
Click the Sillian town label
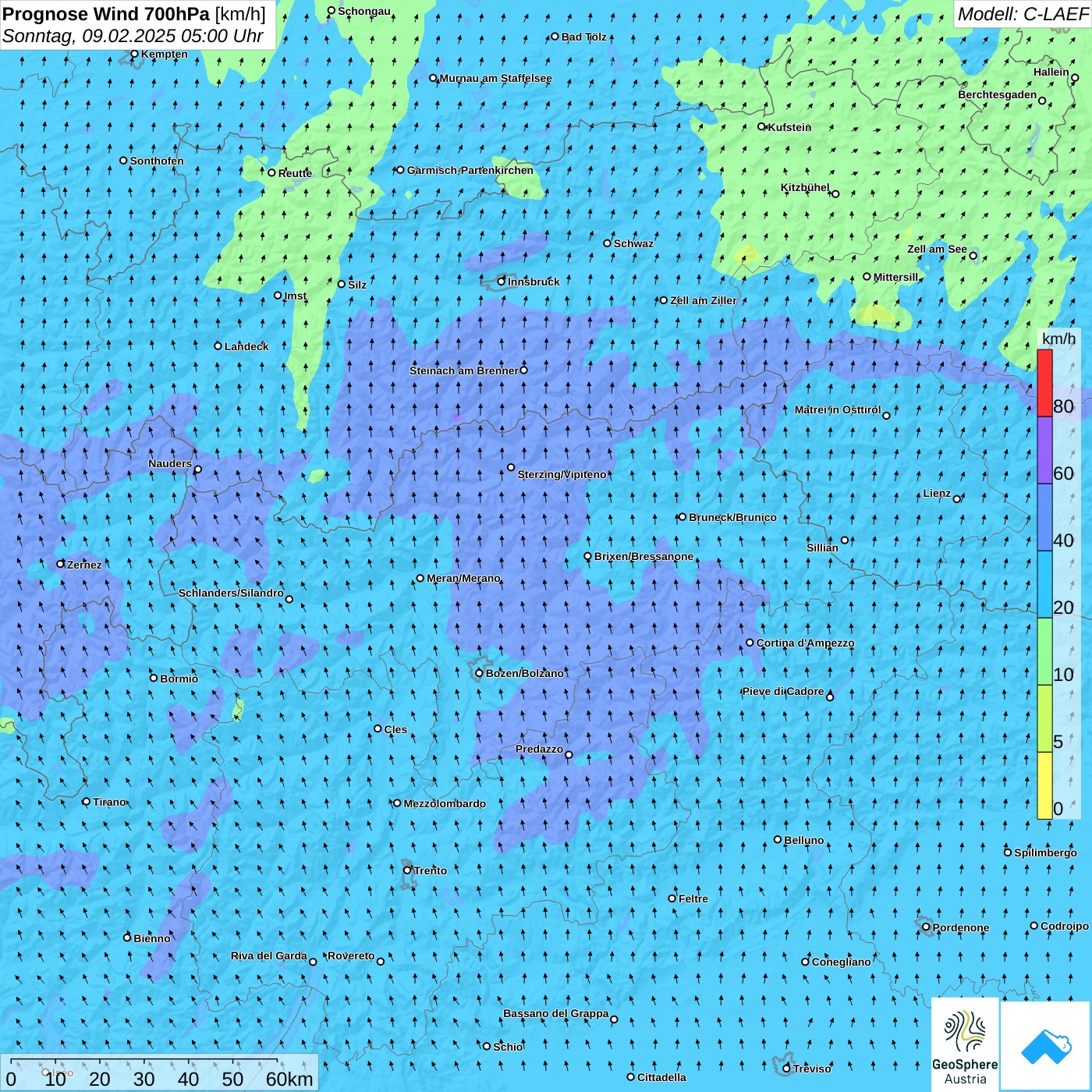(x=822, y=548)
